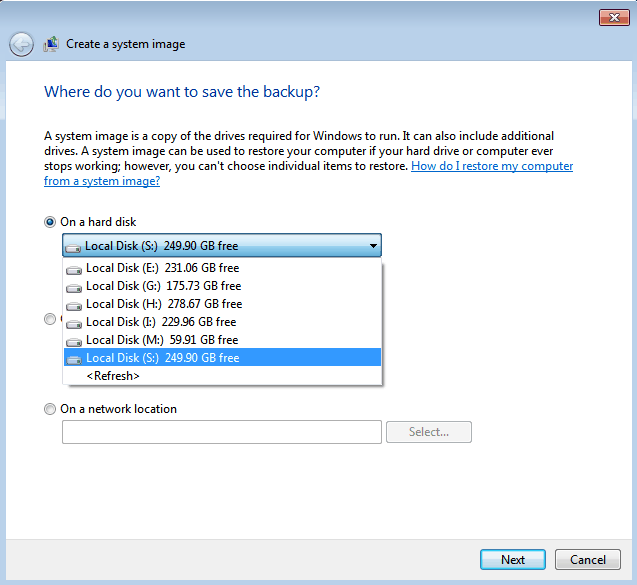Image resolution: width=637 pixels, height=585 pixels.
Task: Click drive icon in highlighted Local Disk (S:) row
Action: click(73, 359)
